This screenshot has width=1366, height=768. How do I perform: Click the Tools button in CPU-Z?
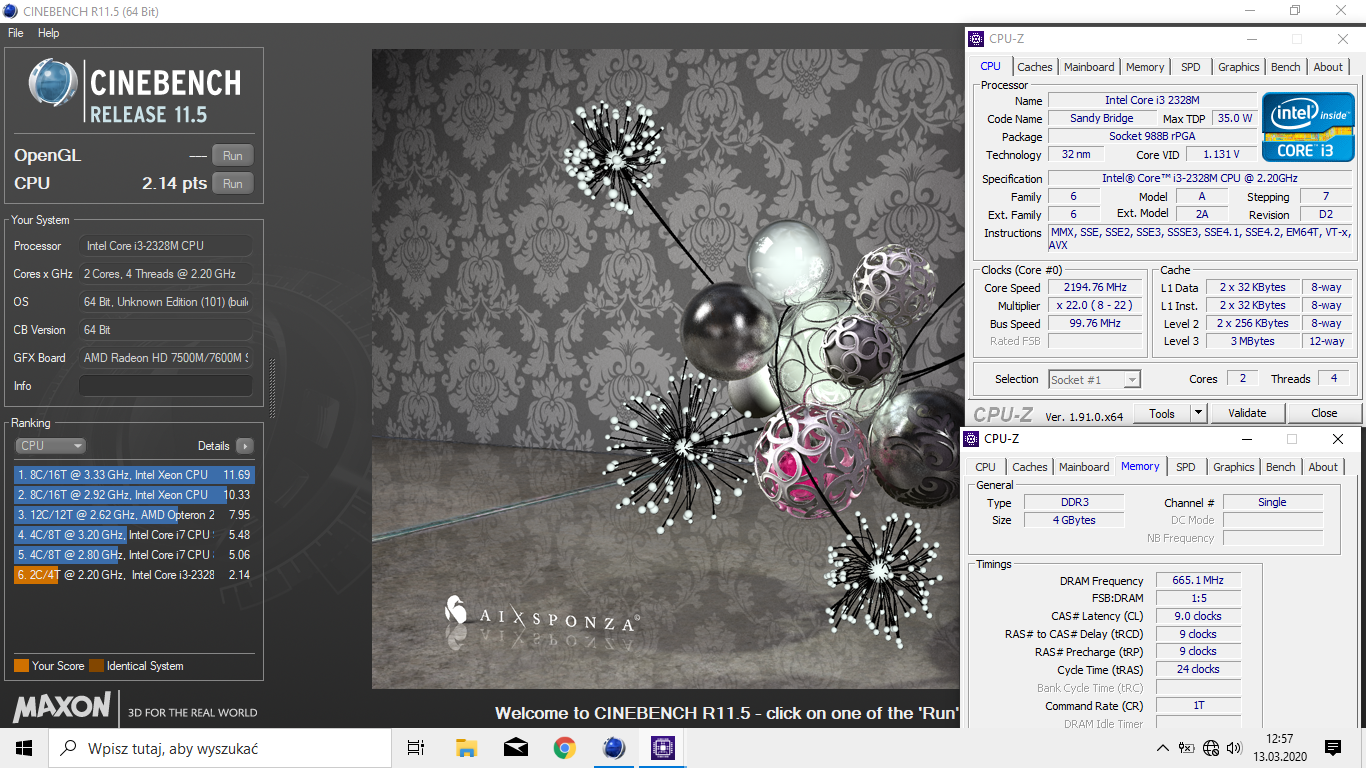[x=1162, y=413]
